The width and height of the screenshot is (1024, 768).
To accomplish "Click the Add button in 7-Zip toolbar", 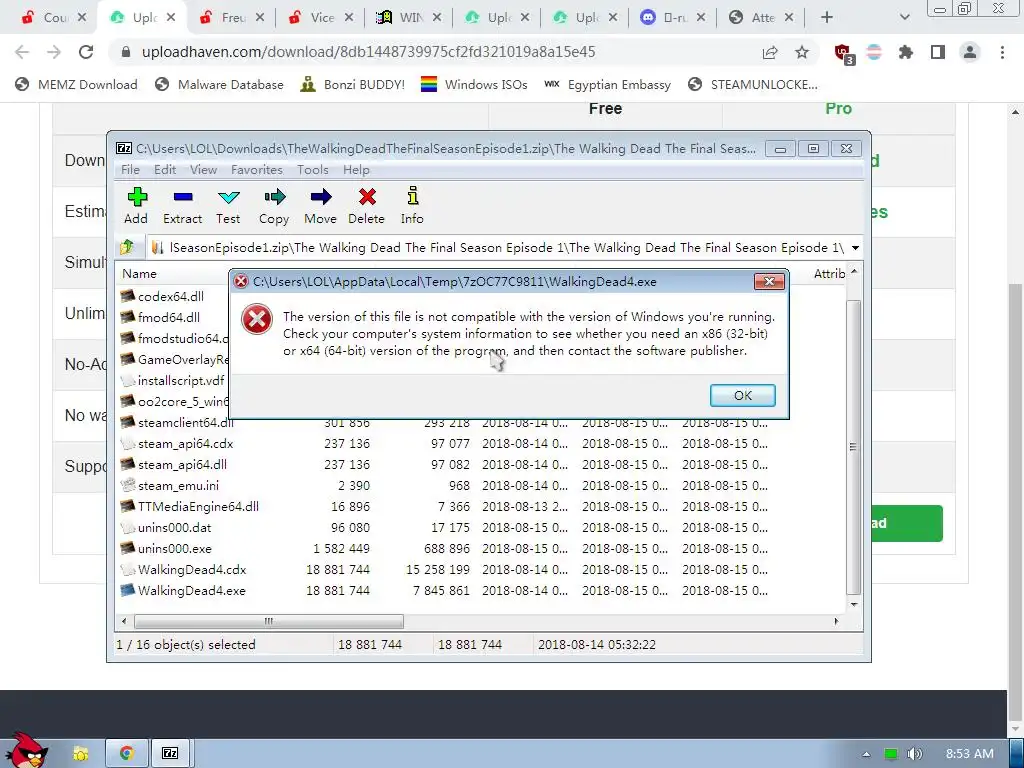I will point(136,206).
